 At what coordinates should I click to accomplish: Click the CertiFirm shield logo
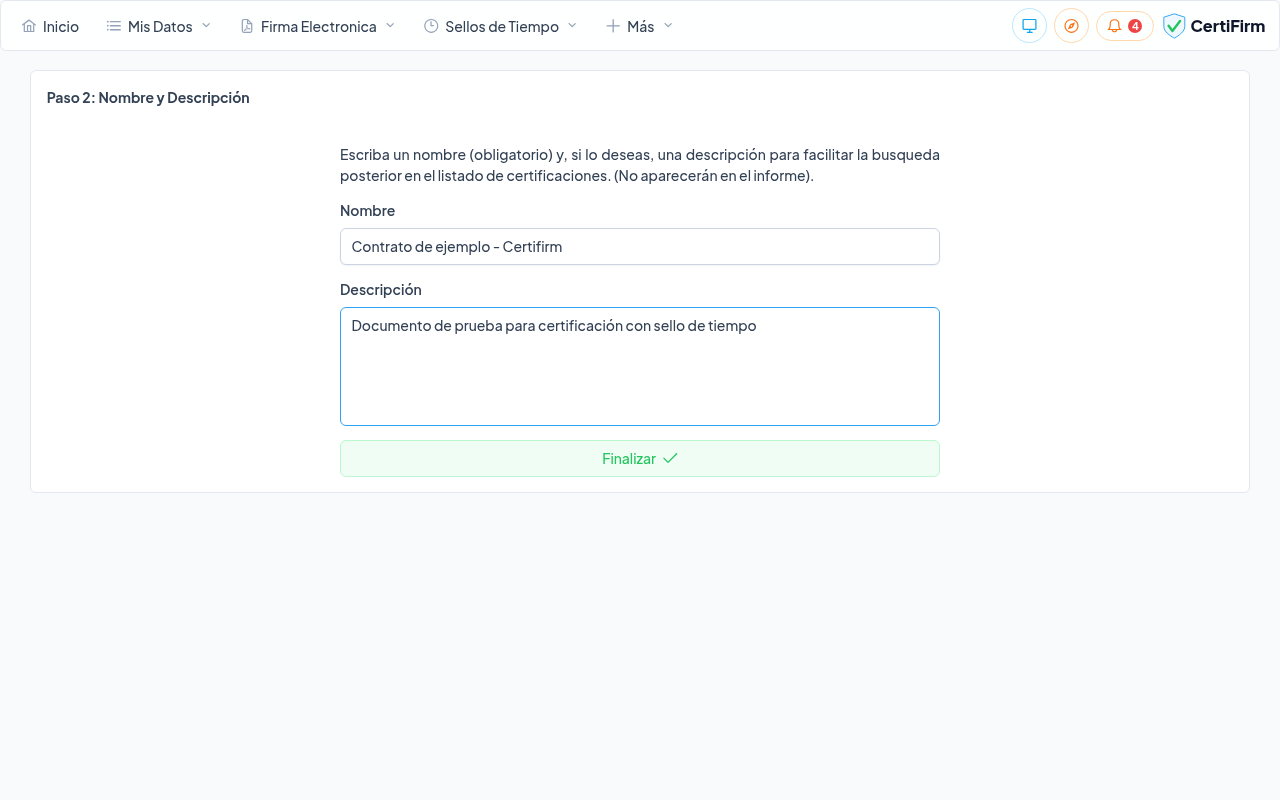[1174, 26]
